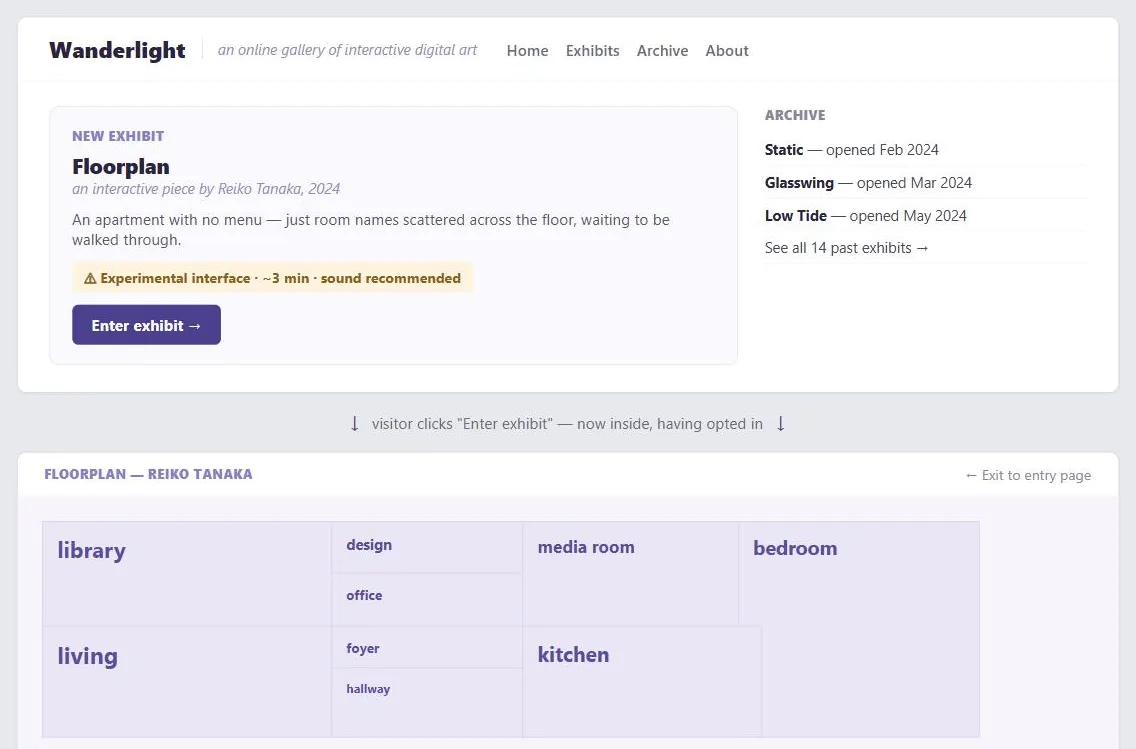Select the office room tile
The height and width of the screenshot is (749, 1136).
click(427, 600)
